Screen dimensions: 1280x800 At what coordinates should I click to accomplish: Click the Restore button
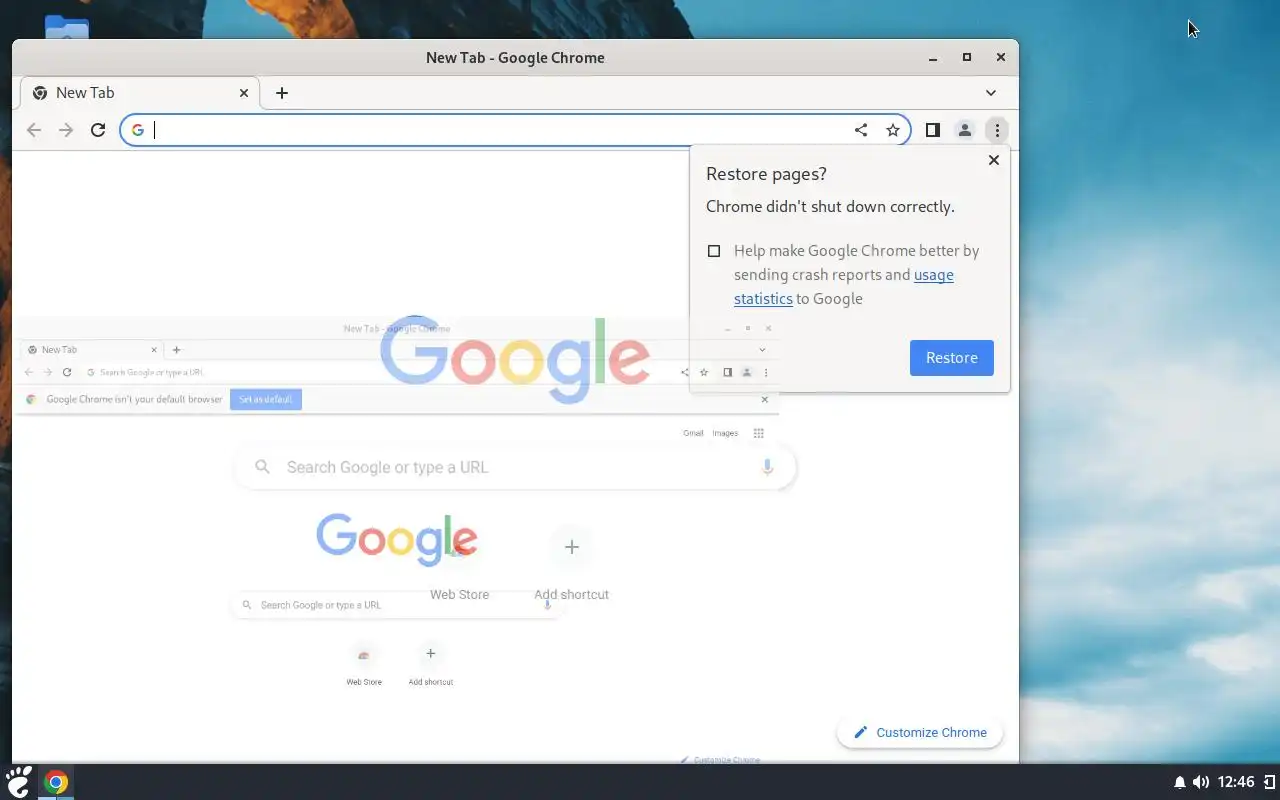pyautogui.click(x=952, y=358)
